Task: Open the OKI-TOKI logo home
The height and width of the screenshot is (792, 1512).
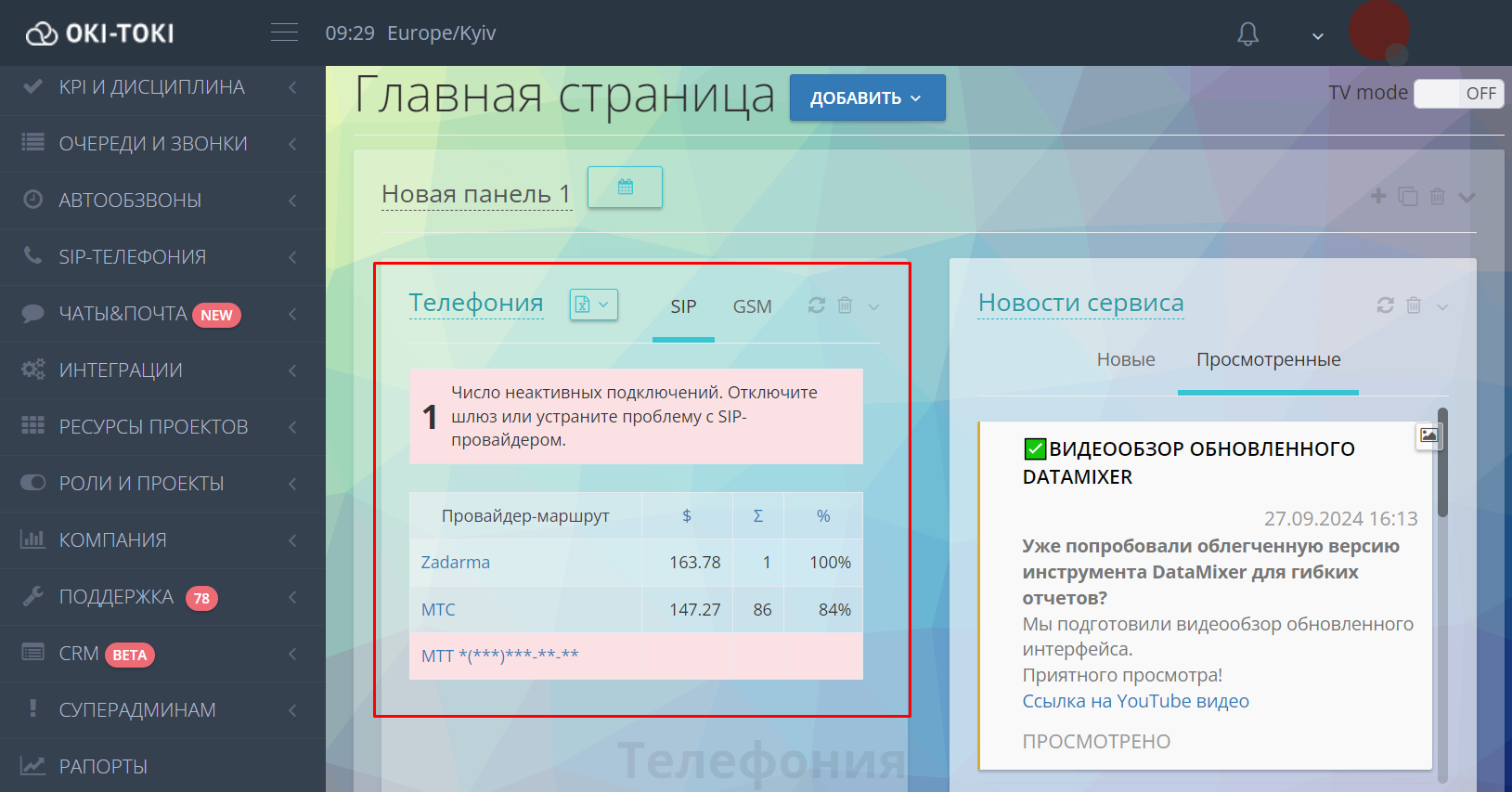Action: click(x=100, y=33)
